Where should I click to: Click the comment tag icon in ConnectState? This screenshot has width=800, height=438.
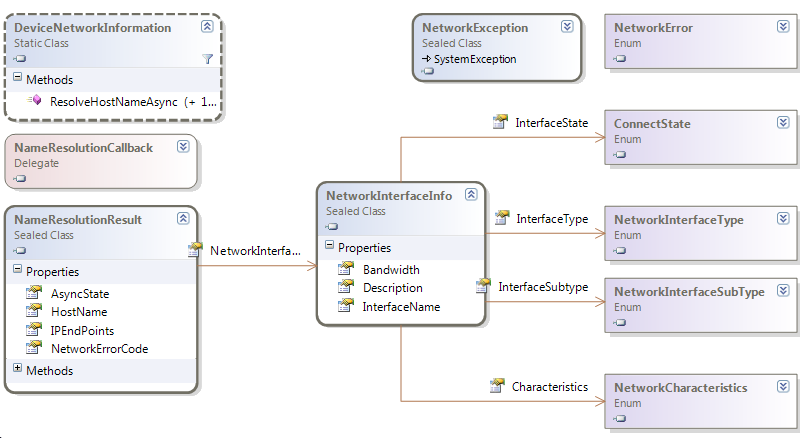pyautogui.click(x=620, y=155)
